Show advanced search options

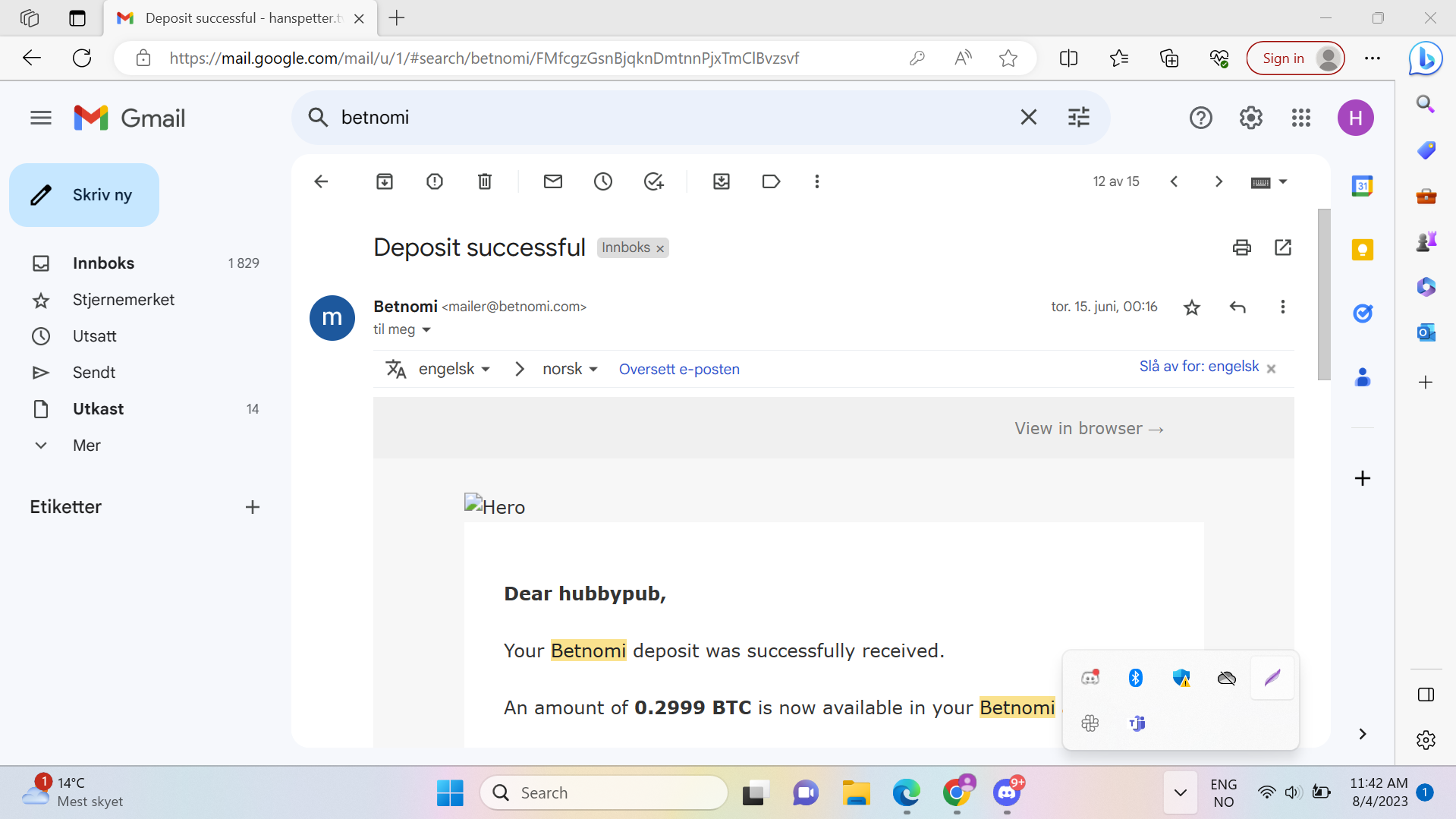1079,118
